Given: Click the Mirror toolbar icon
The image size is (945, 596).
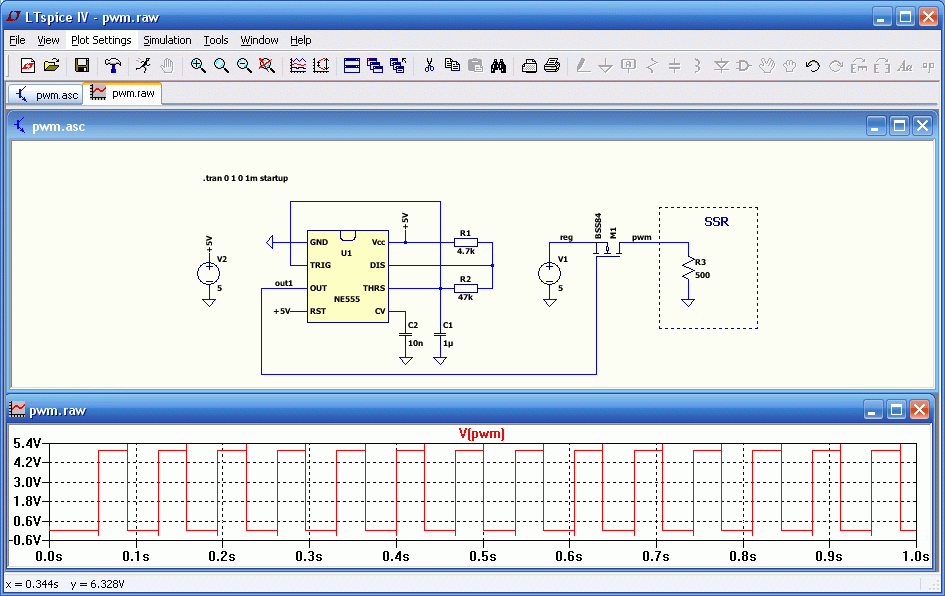Looking at the screenshot, I should [882, 65].
